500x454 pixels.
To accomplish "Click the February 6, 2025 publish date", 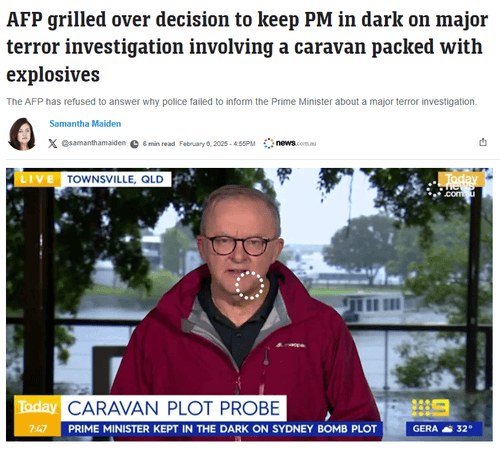I will coord(217,144).
